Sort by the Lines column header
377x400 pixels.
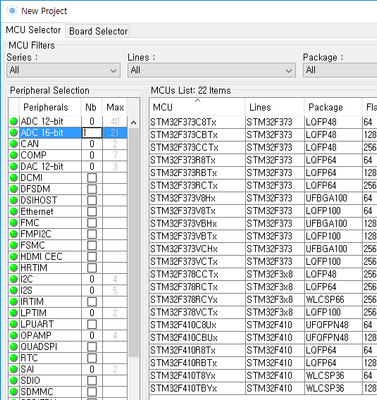coord(274,107)
